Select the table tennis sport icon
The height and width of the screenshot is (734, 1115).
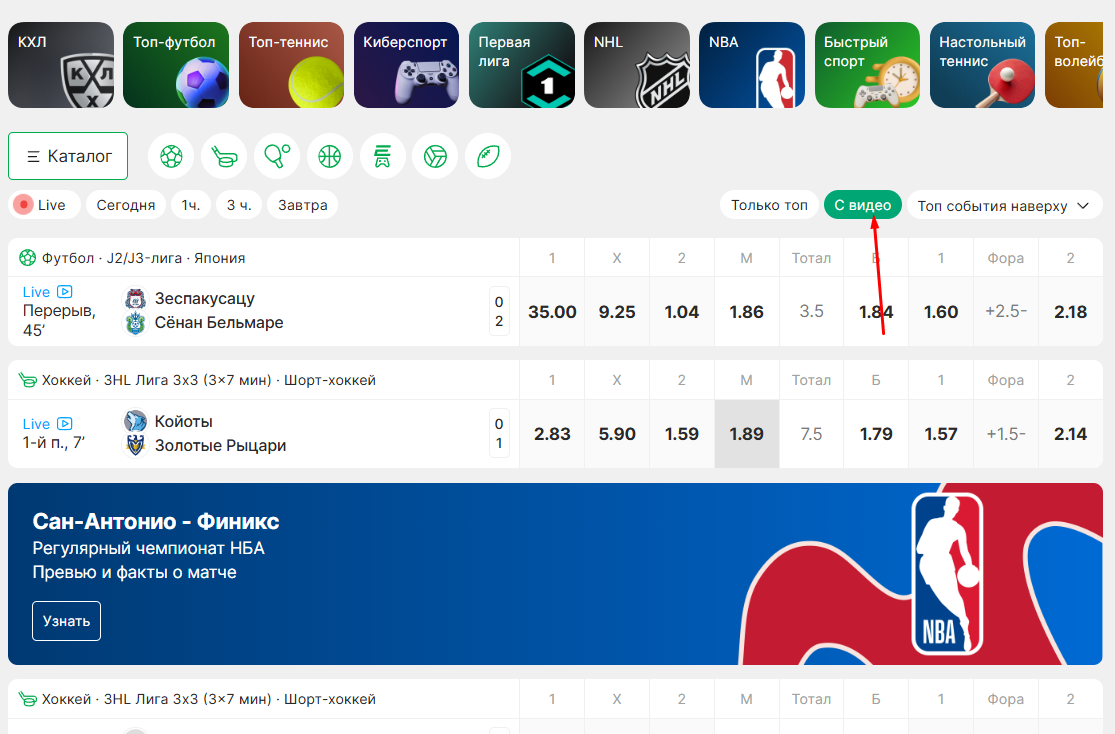pyautogui.click(x=277, y=157)
